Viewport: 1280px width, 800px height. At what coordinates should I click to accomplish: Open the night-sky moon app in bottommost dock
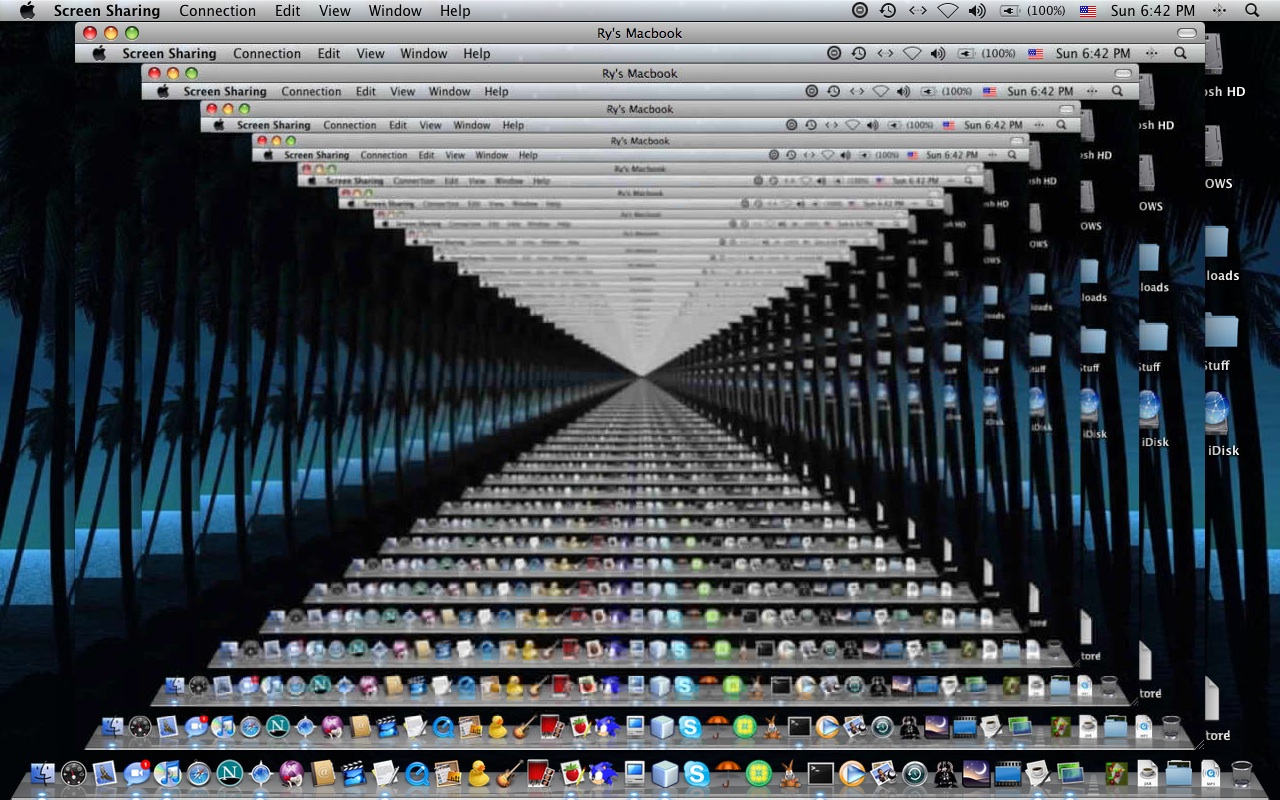point(977,773)
